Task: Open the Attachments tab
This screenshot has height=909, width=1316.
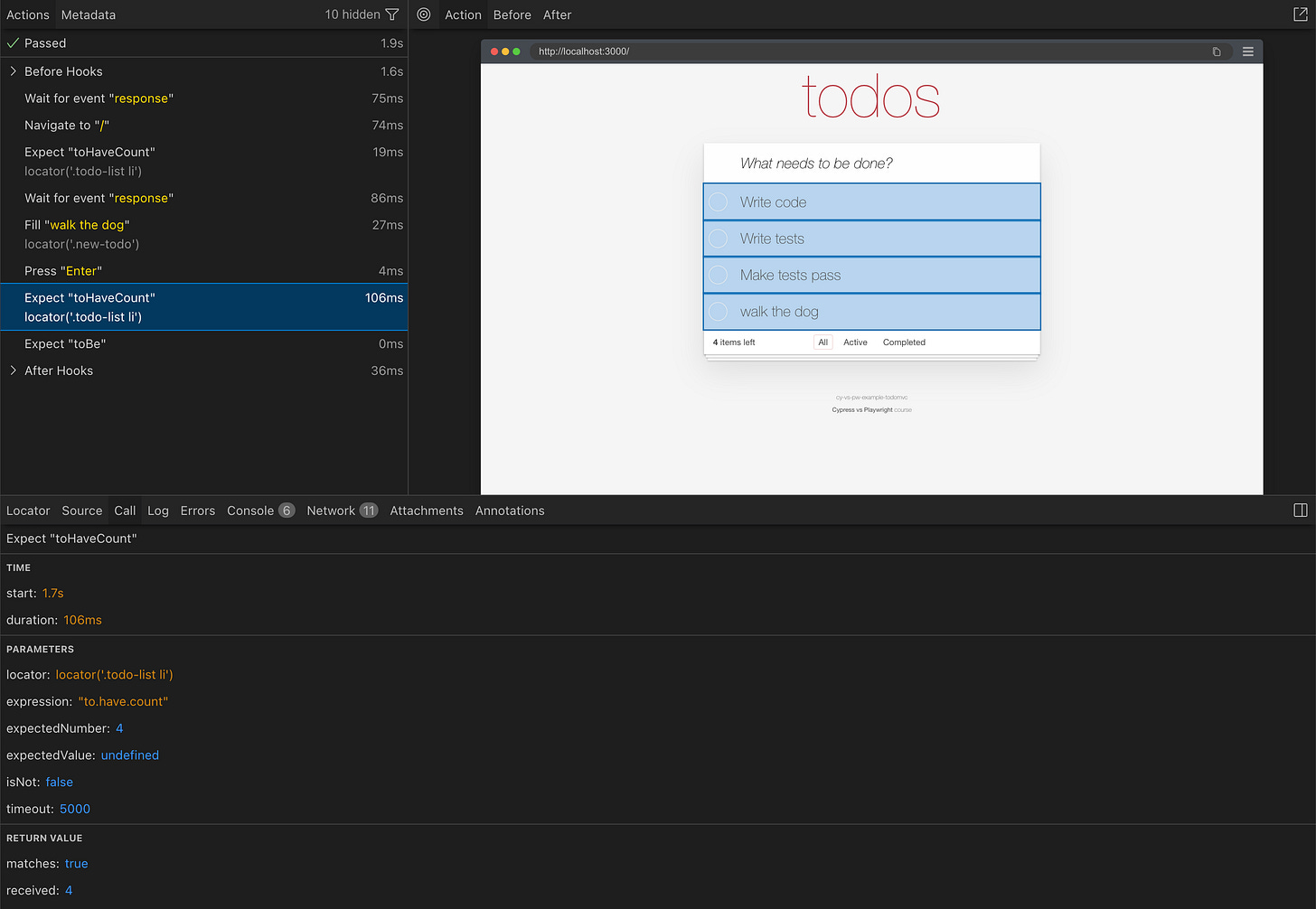Action: (427, 511)
